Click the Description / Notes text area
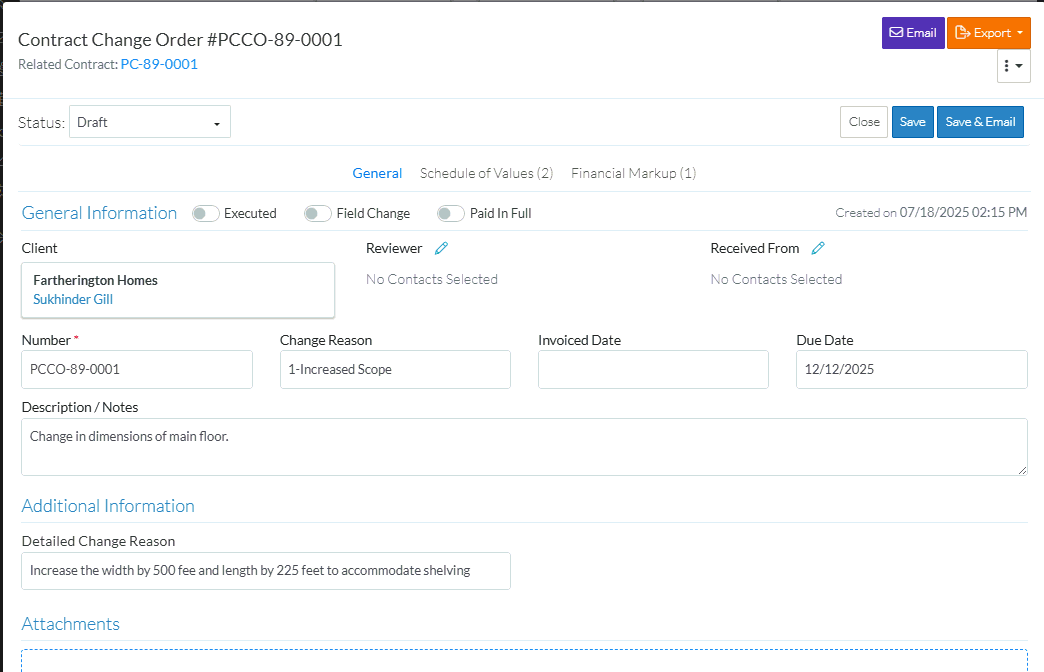The height and width of the screenshot is (672, 1044). [x=524, y=446]
